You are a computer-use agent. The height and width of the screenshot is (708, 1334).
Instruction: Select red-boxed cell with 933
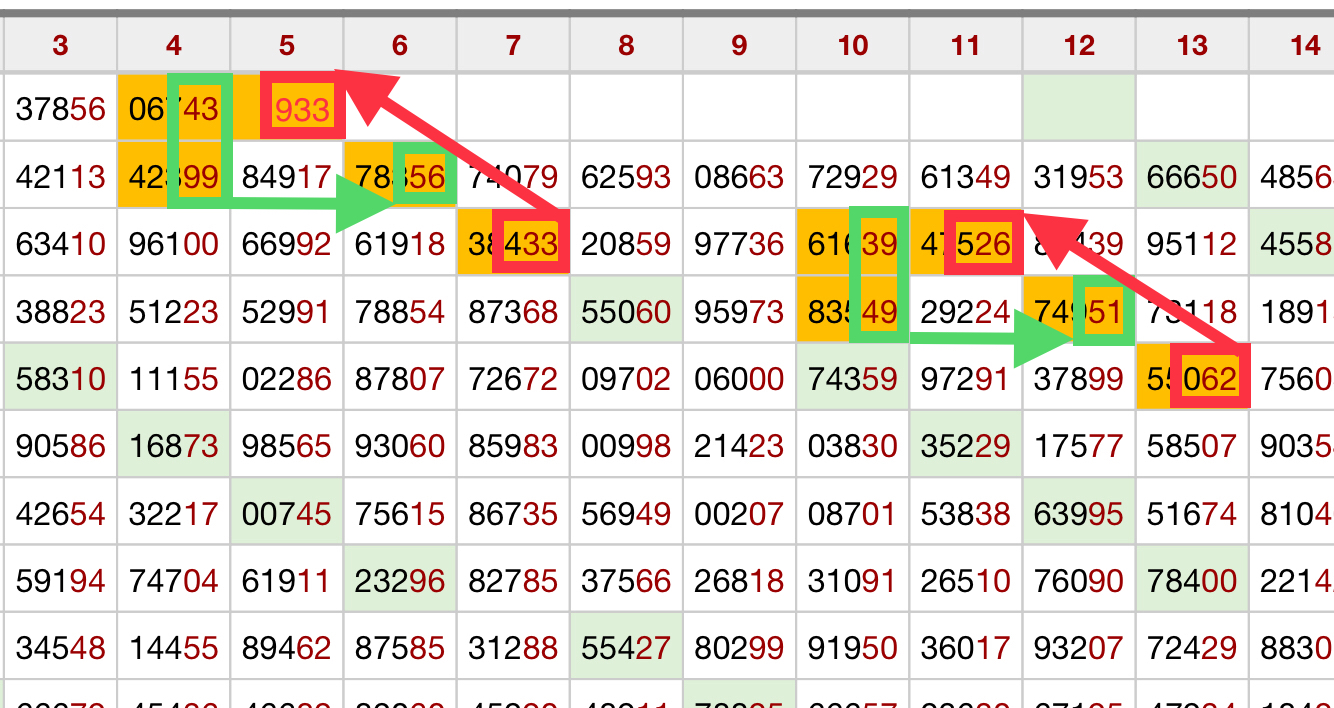point(302,108)
